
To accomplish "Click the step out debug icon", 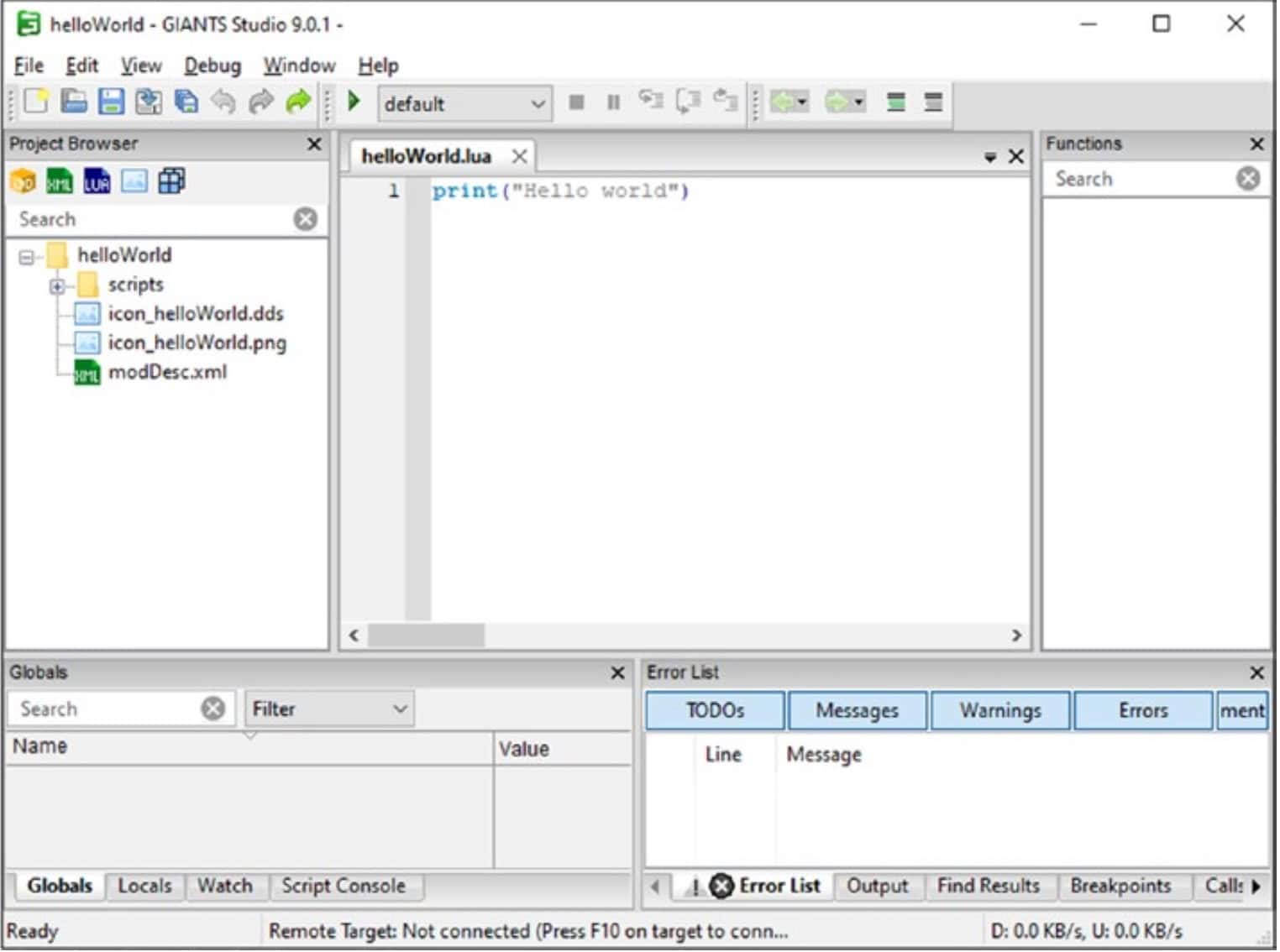I will pos(726,101).
